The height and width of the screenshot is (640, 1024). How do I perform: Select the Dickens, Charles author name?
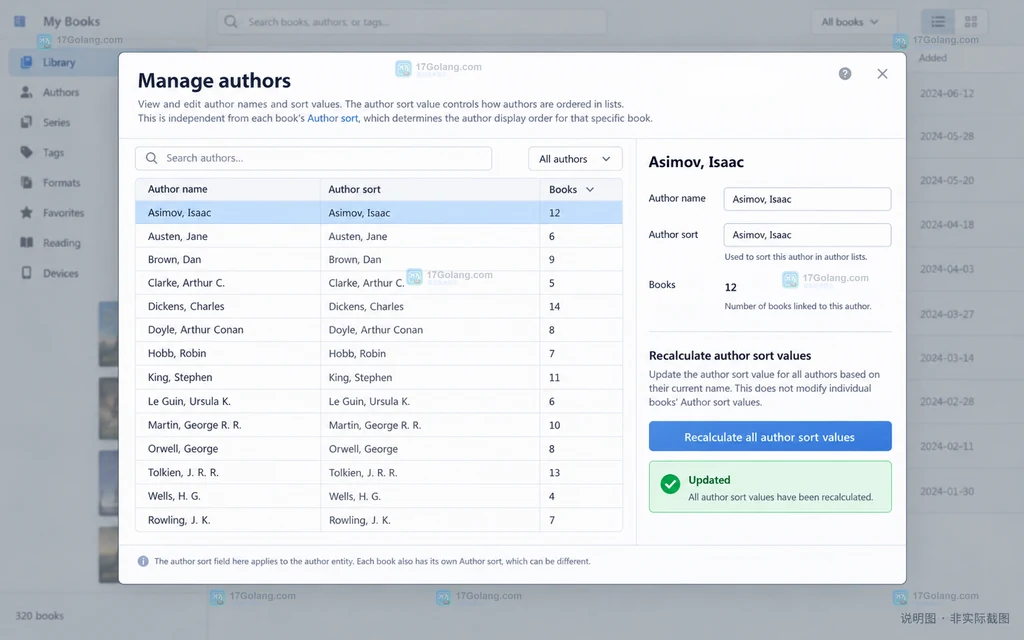[186, 306]
